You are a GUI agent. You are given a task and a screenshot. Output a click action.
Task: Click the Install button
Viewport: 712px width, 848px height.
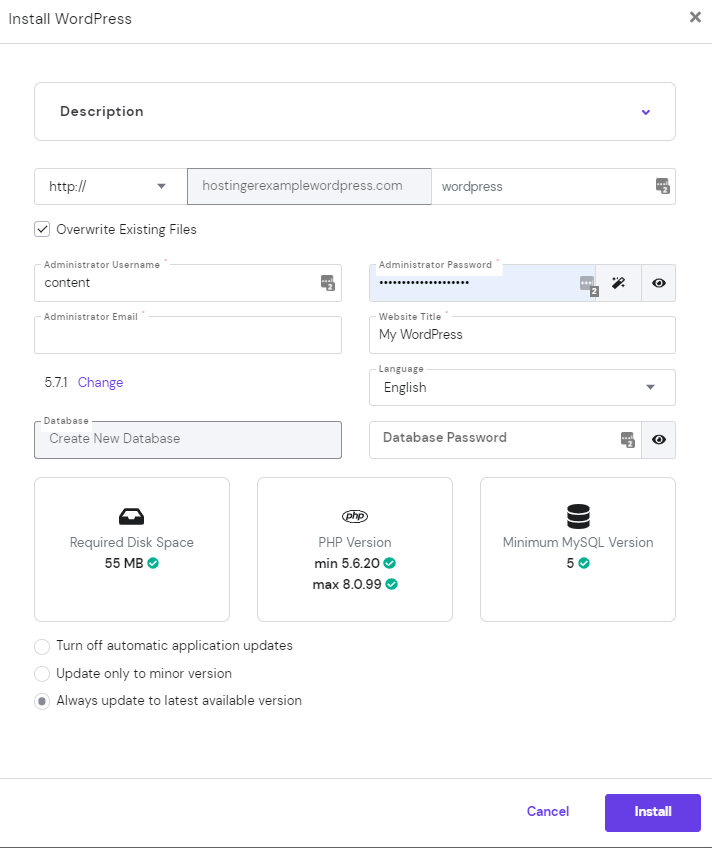click(653, 812)
